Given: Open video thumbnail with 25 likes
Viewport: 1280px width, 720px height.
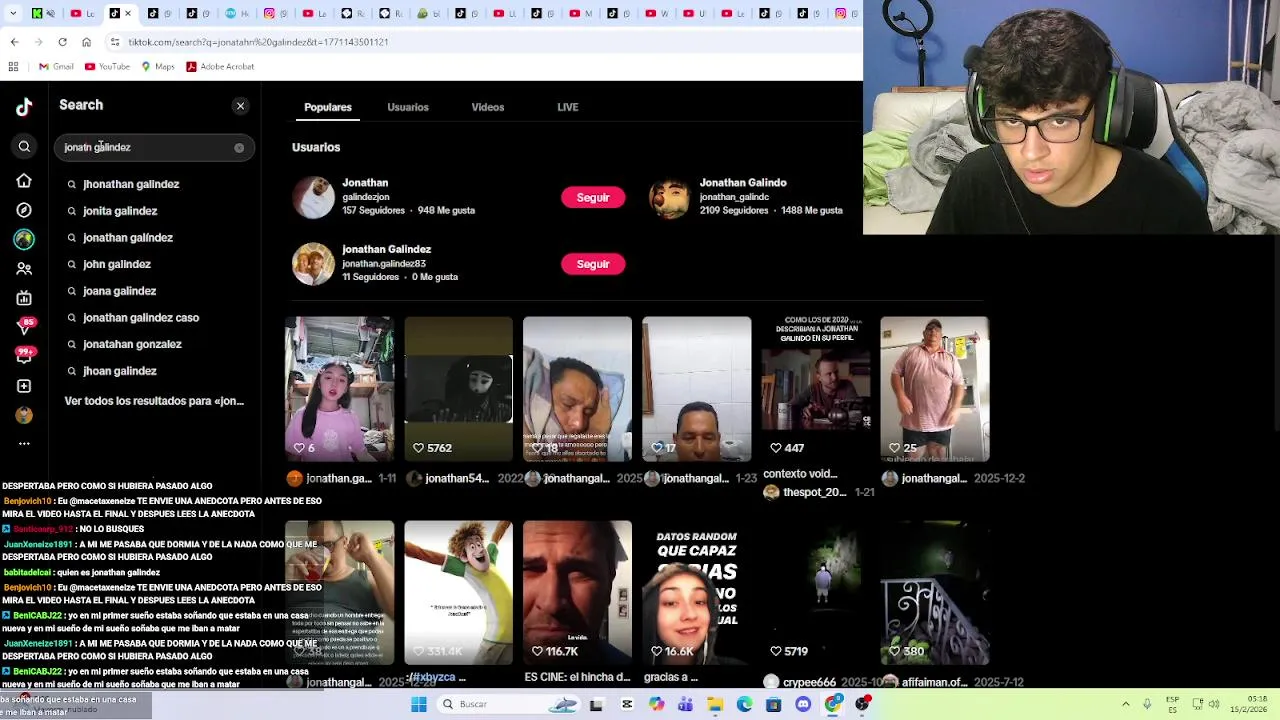Looking at the screenshot, I should [934, 389].
